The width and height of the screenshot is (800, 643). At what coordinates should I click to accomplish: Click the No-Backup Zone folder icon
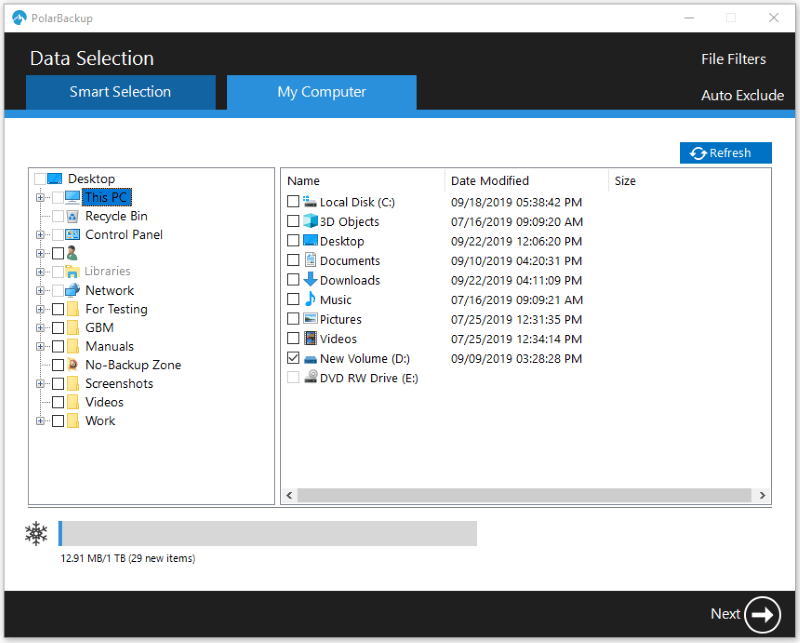point(73,365)
